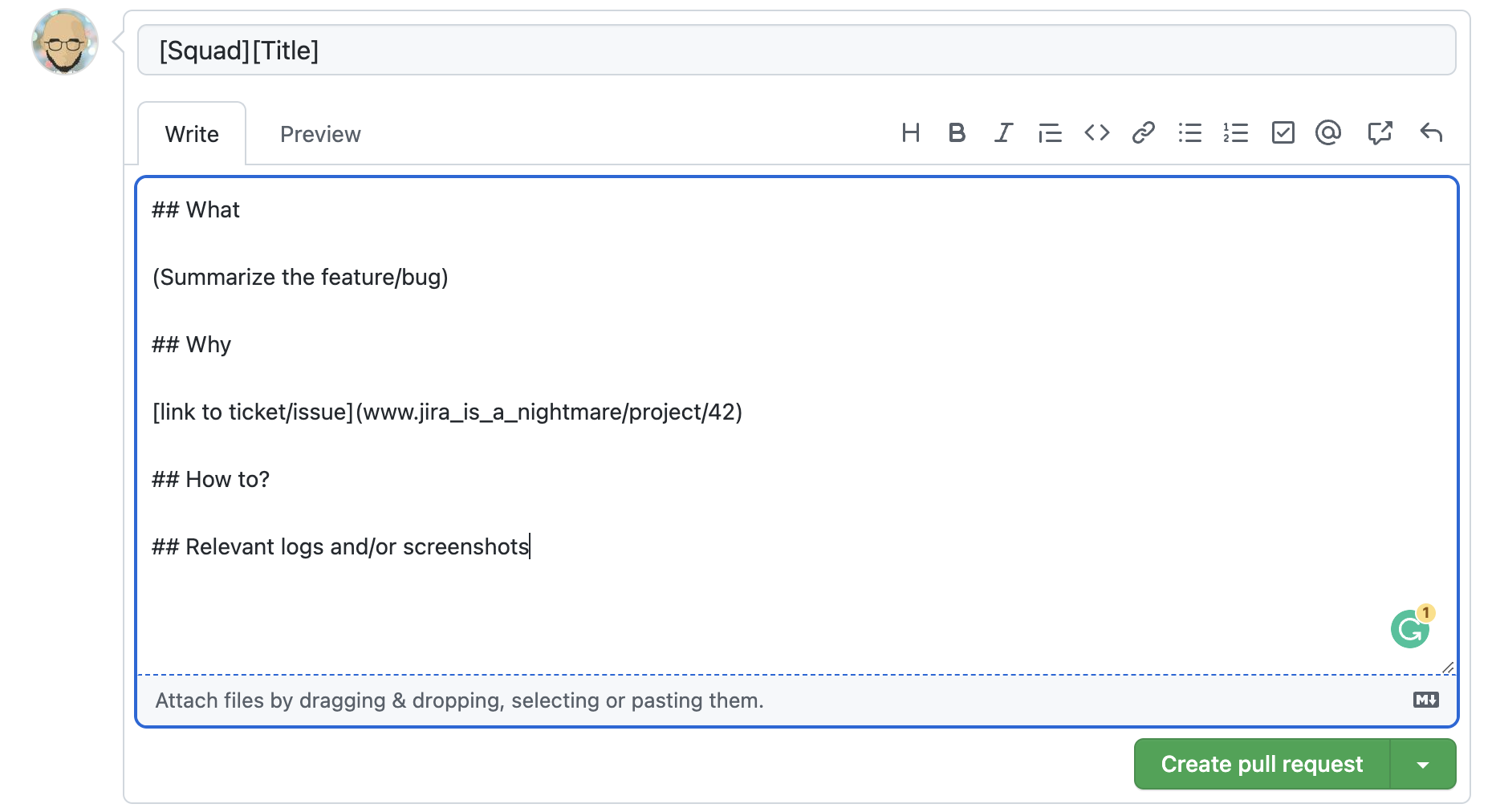The width and height of the screenshot is (1496, 812).
Task: Insert a saved reply
Action: pos(1431,132)
